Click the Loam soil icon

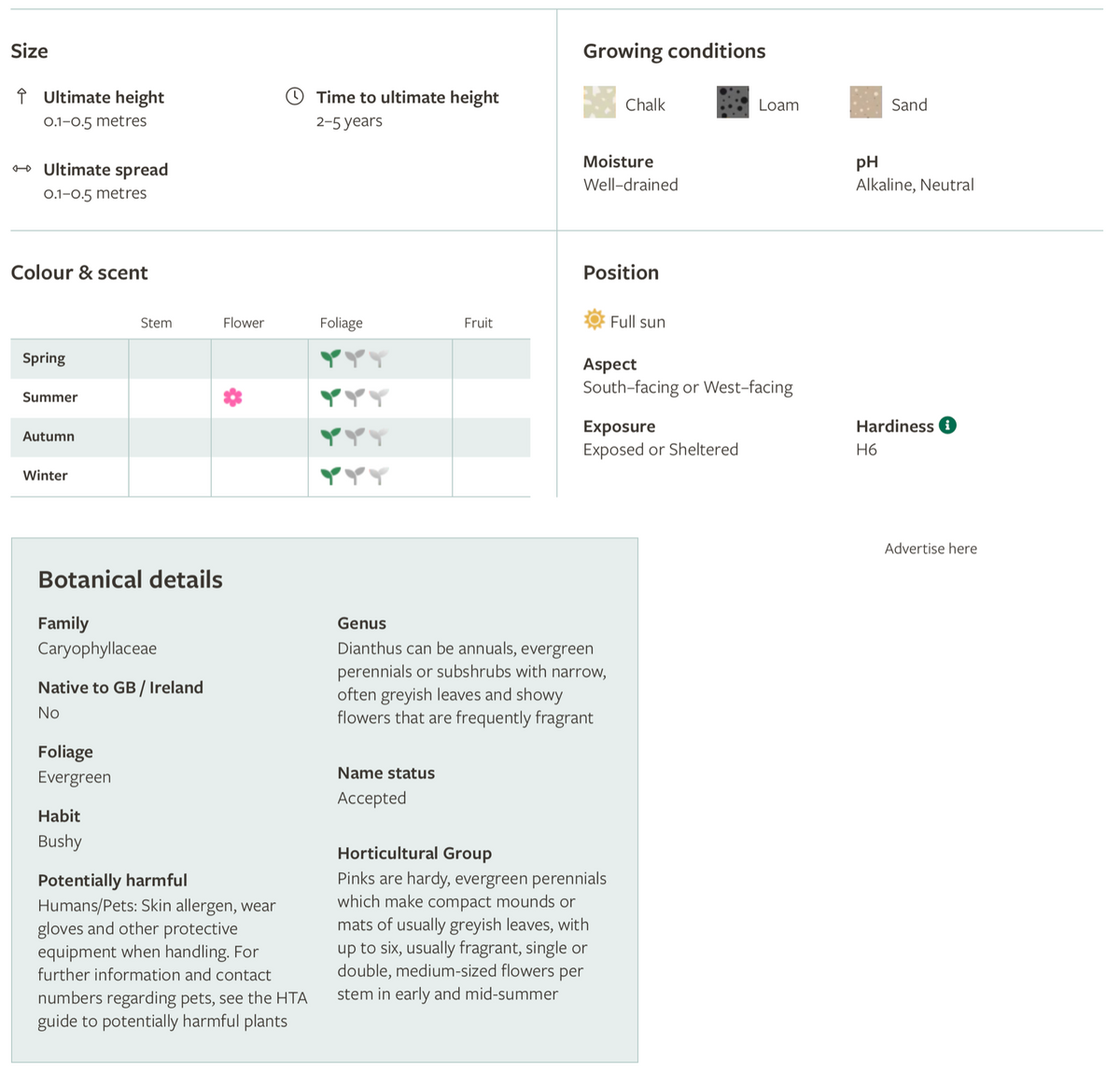733,103
